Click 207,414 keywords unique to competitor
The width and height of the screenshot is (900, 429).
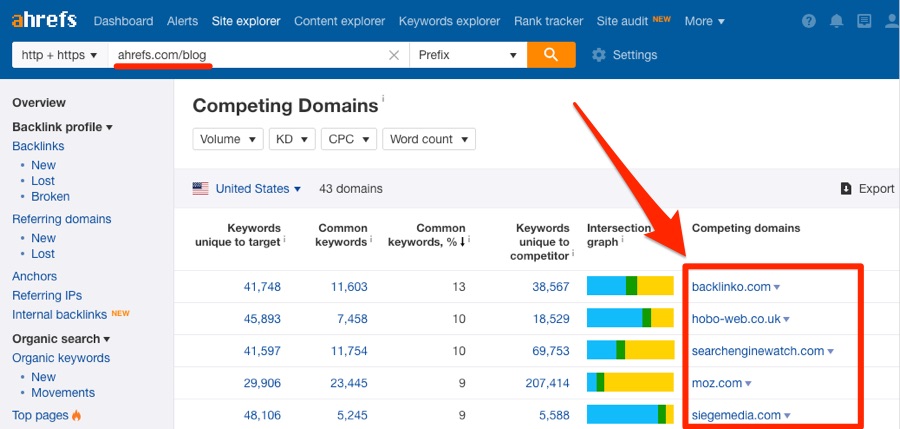[x=548, y=383]
